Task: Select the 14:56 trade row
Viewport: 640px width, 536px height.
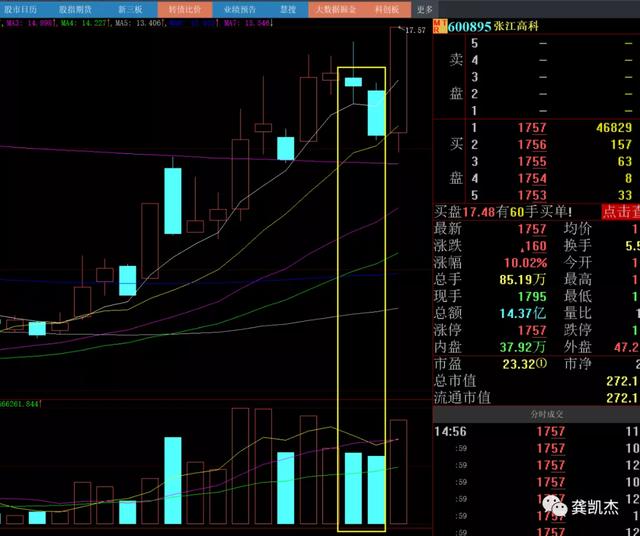Action: 536,431
